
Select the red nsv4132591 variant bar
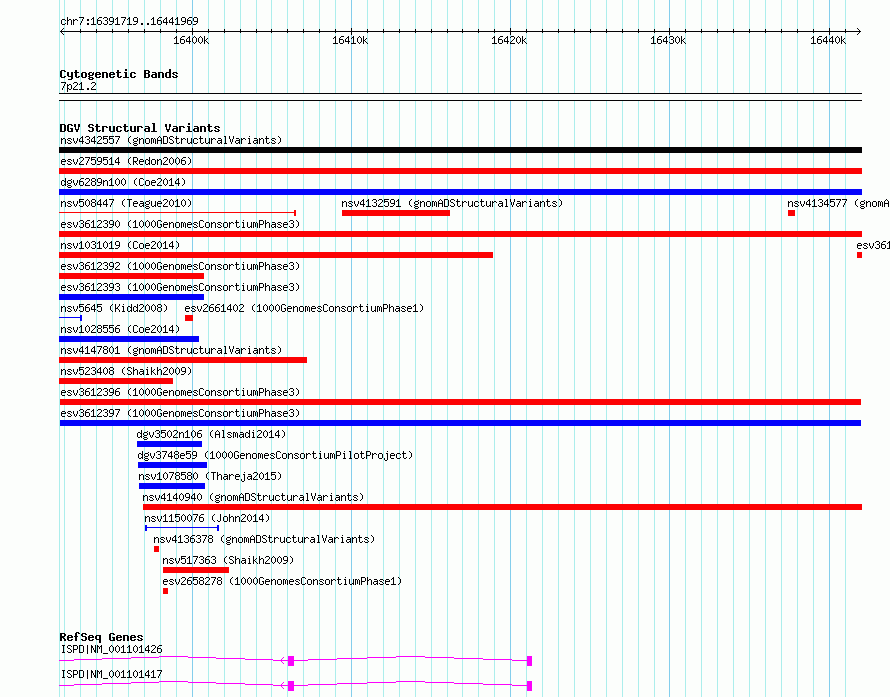[x=396, y=213]
